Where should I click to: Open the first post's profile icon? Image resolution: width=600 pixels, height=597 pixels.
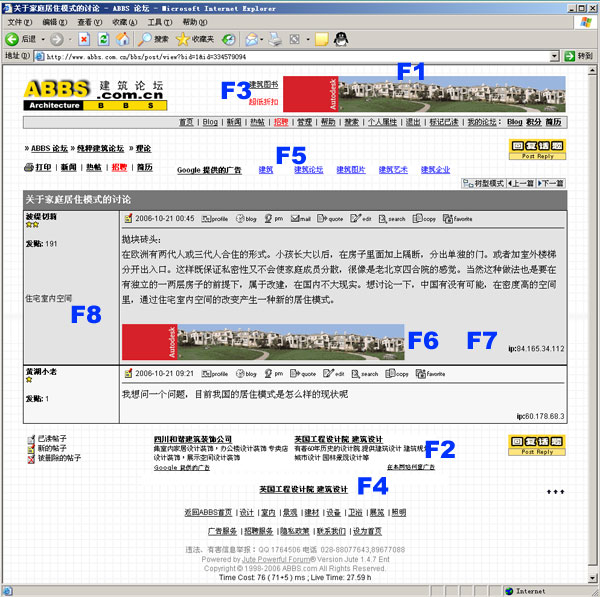pos(215,218)
